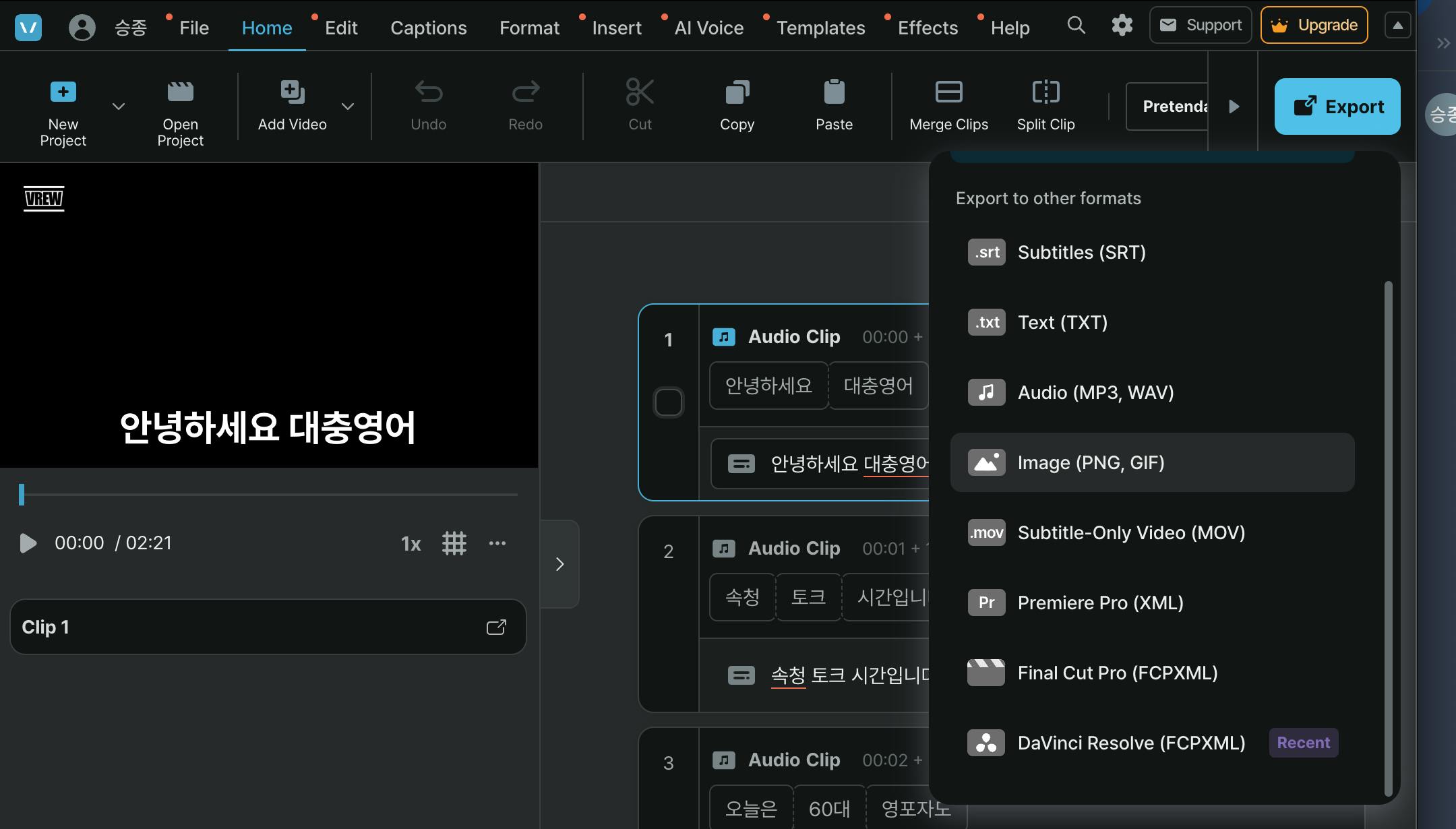The height and width of the screenshot is (829, 1456).
Task: Select the checkbox on clip 1
Action: (x=668, y=401)
